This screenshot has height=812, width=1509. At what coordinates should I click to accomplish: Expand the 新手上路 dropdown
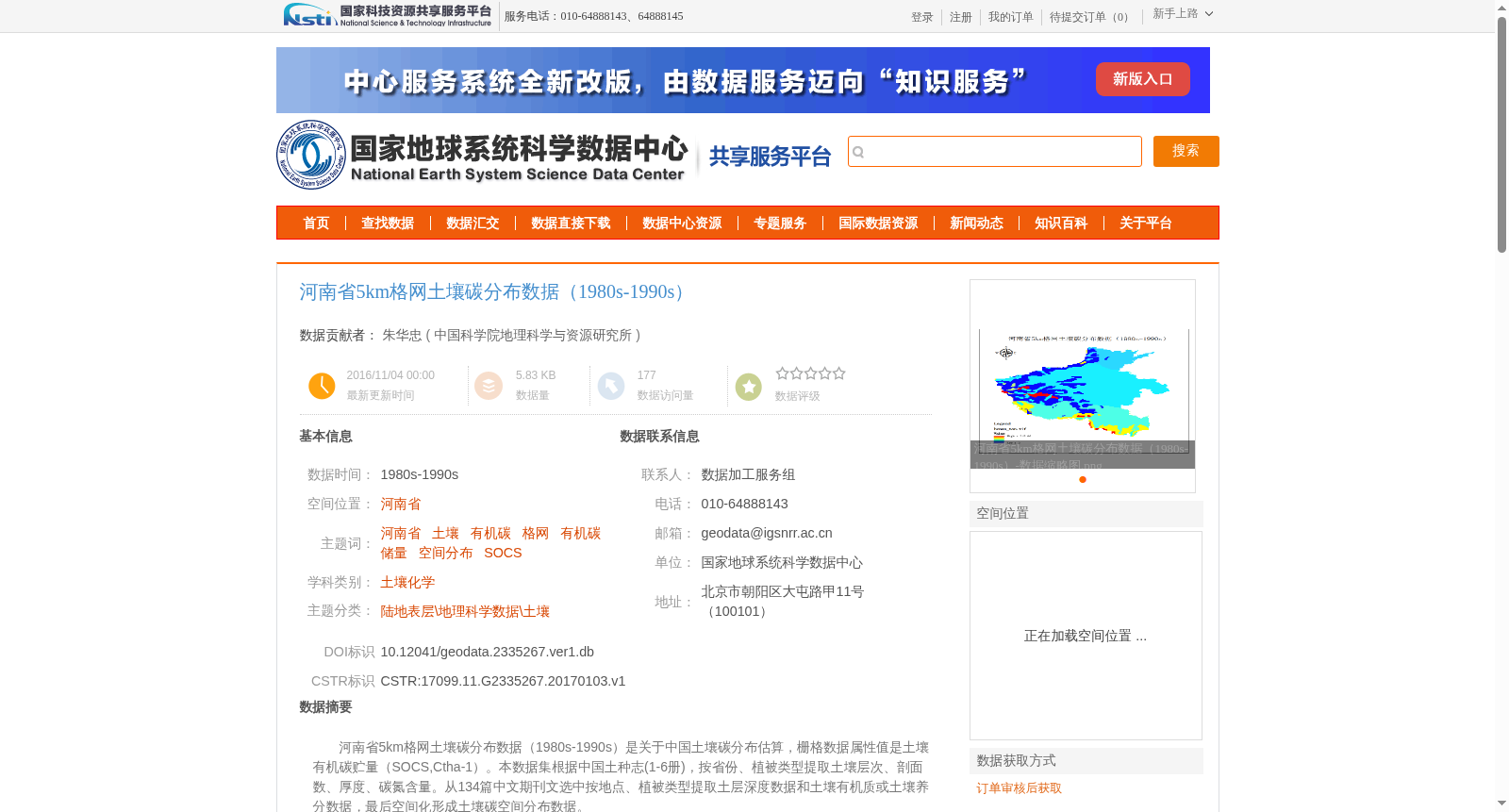(1183, 13)
